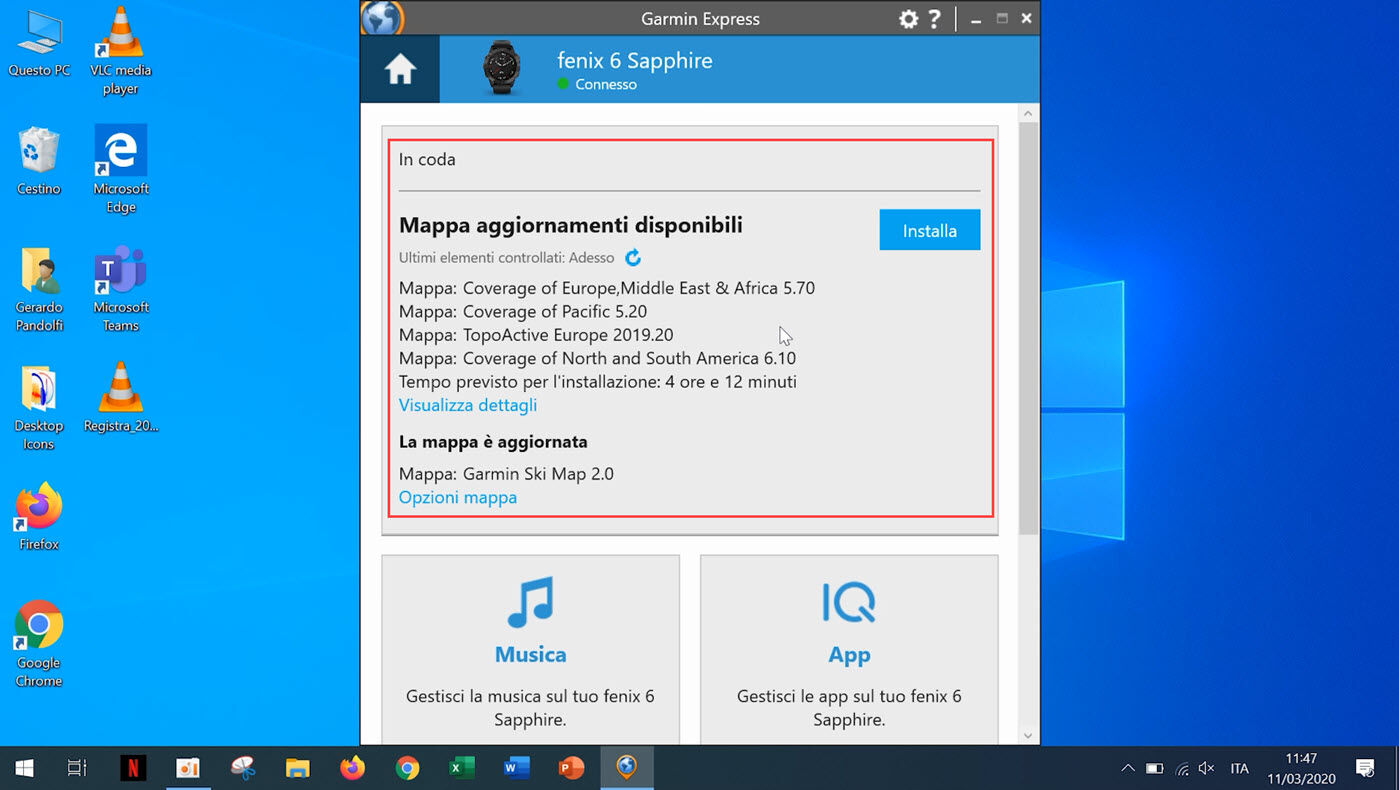Refresh the update check with circular arrow

click(633, 258)
